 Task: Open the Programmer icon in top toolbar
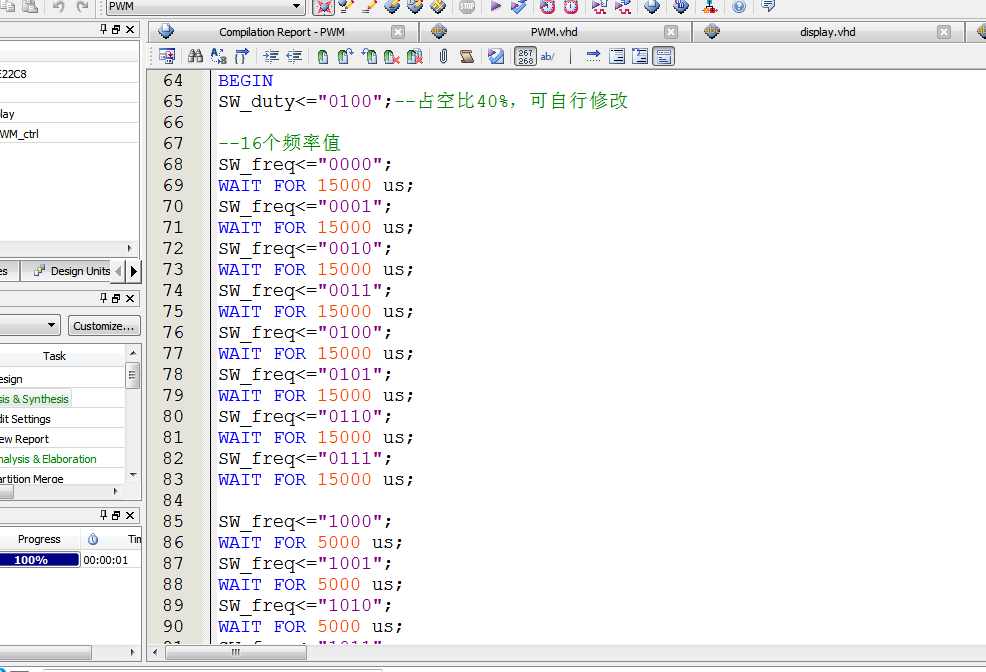click(681, 7)
